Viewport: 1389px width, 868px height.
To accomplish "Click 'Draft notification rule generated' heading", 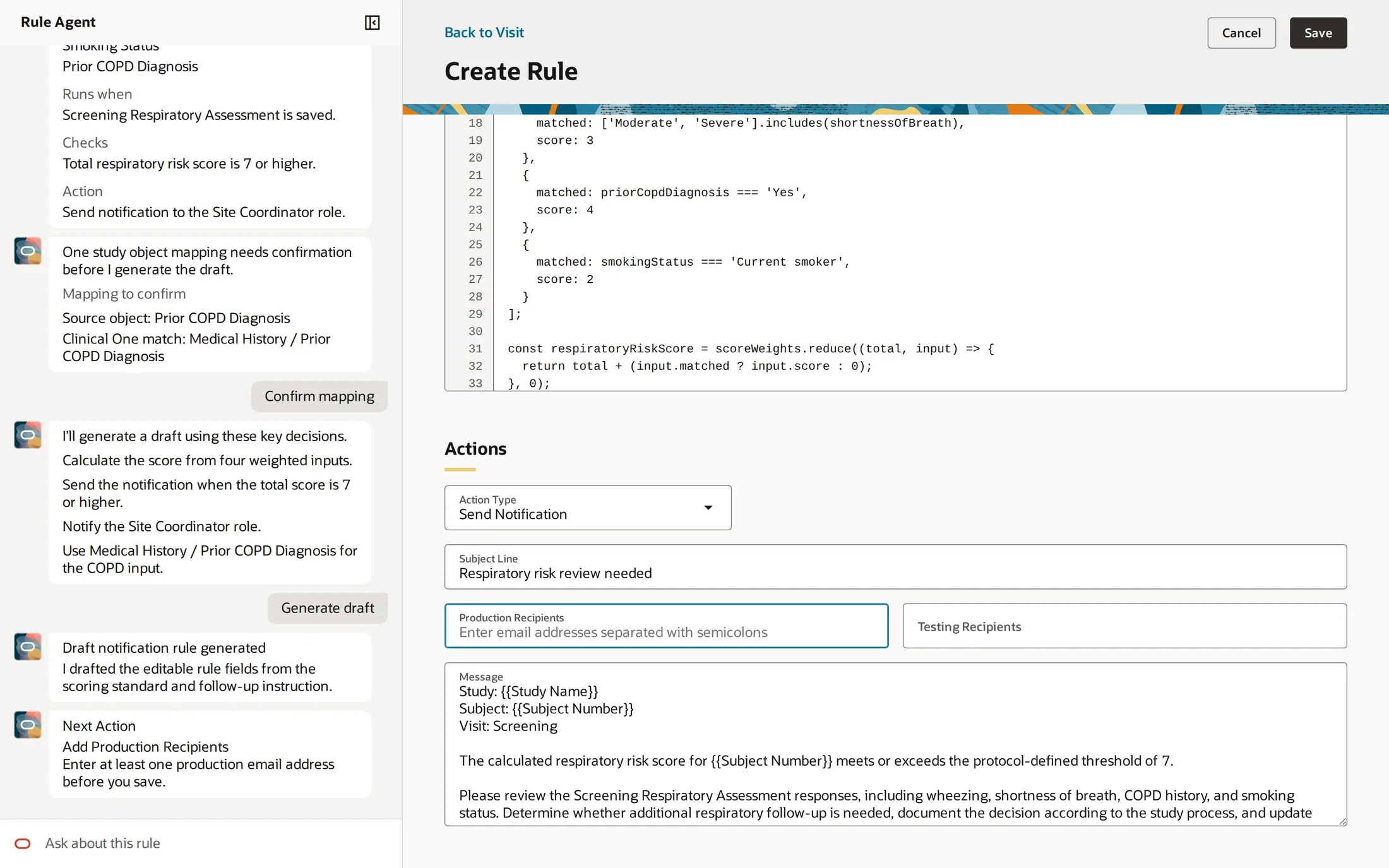I will click(x=164, y=648).
